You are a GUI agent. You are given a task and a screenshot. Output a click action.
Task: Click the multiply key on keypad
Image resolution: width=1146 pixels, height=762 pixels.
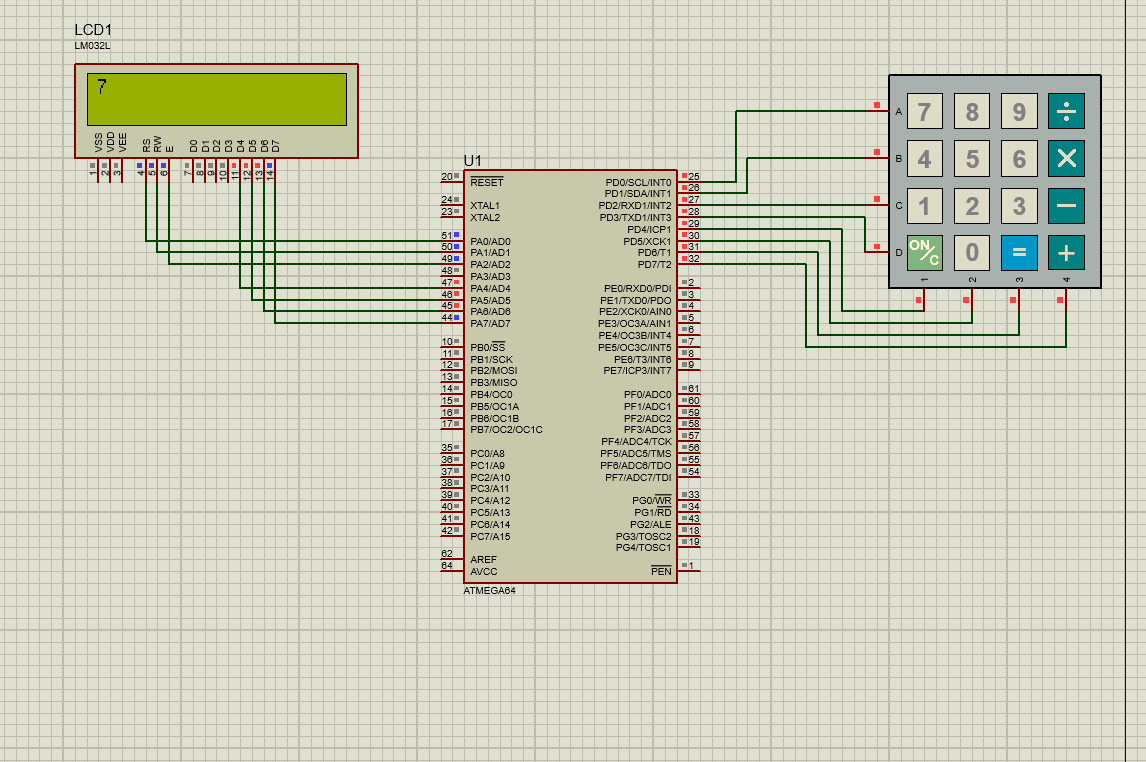click(1066, 159)
